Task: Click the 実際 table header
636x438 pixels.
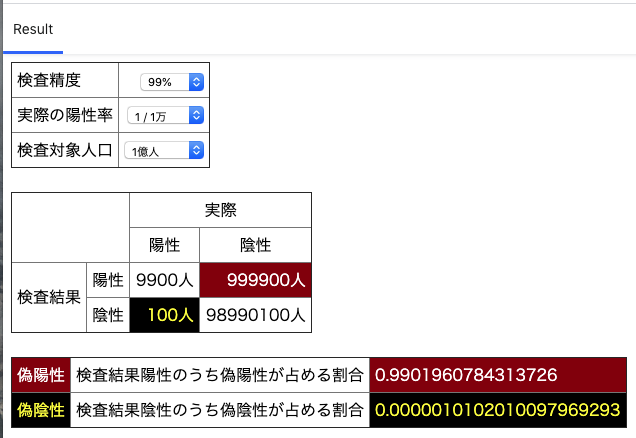Action: coord(220,210)
